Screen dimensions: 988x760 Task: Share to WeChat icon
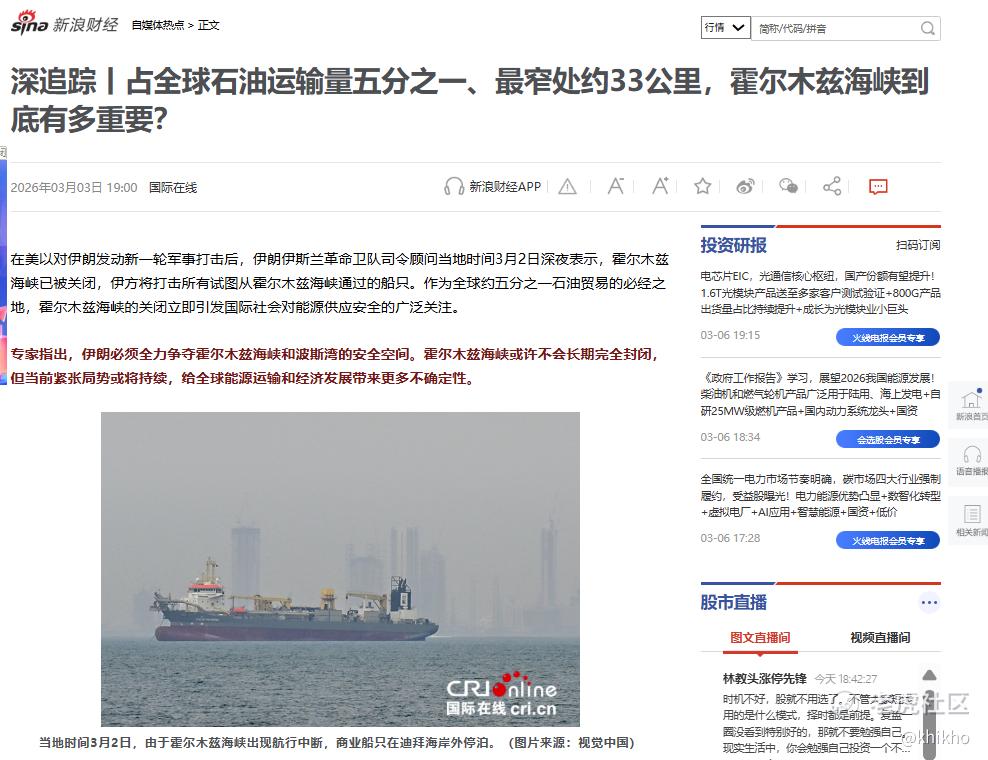pyautogui.click(x=788, y=186)
